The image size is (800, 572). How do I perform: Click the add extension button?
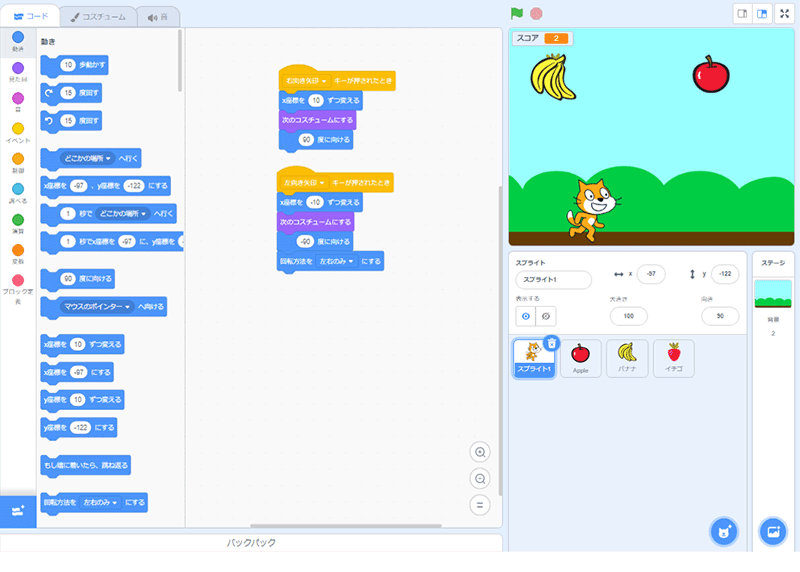17,511
